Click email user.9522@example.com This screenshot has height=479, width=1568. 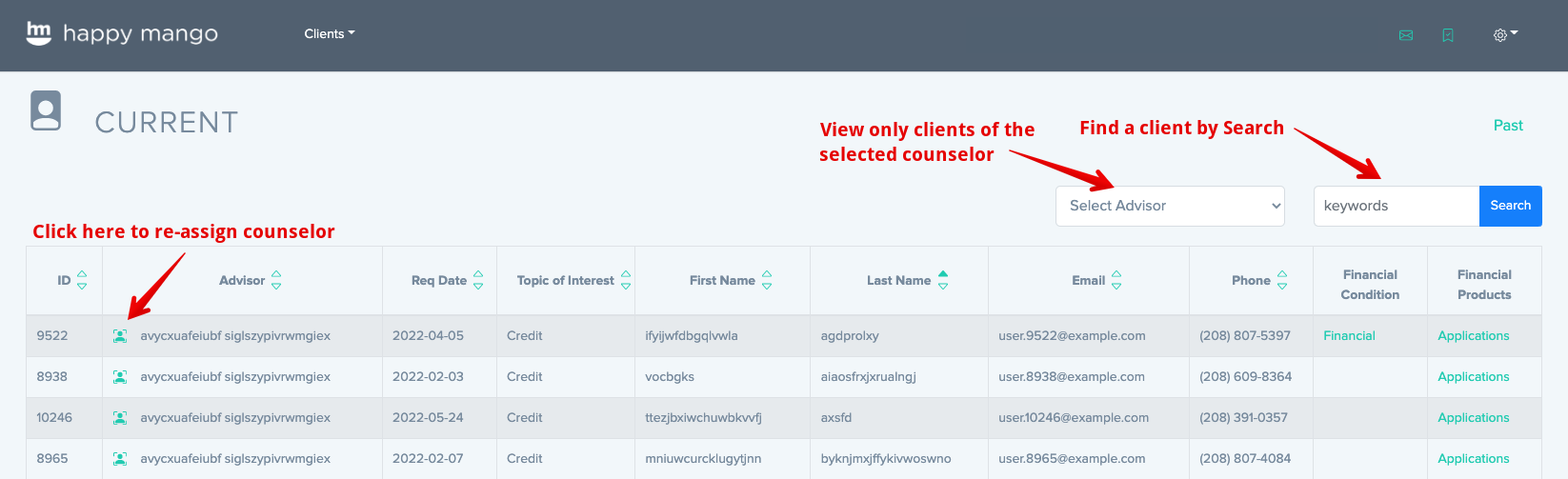1072,335
